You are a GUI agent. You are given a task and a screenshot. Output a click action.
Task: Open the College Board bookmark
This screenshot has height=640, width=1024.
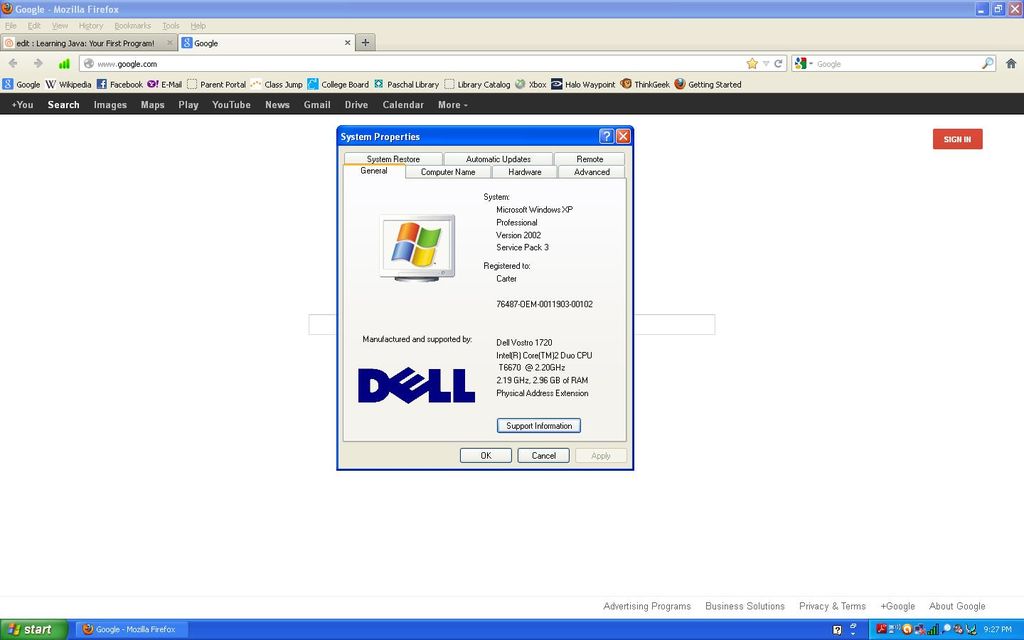point(338,84)
